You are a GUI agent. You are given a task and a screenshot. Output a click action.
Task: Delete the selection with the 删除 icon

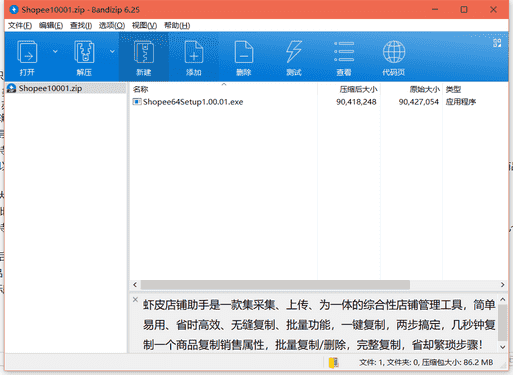(x=244, y=57)
